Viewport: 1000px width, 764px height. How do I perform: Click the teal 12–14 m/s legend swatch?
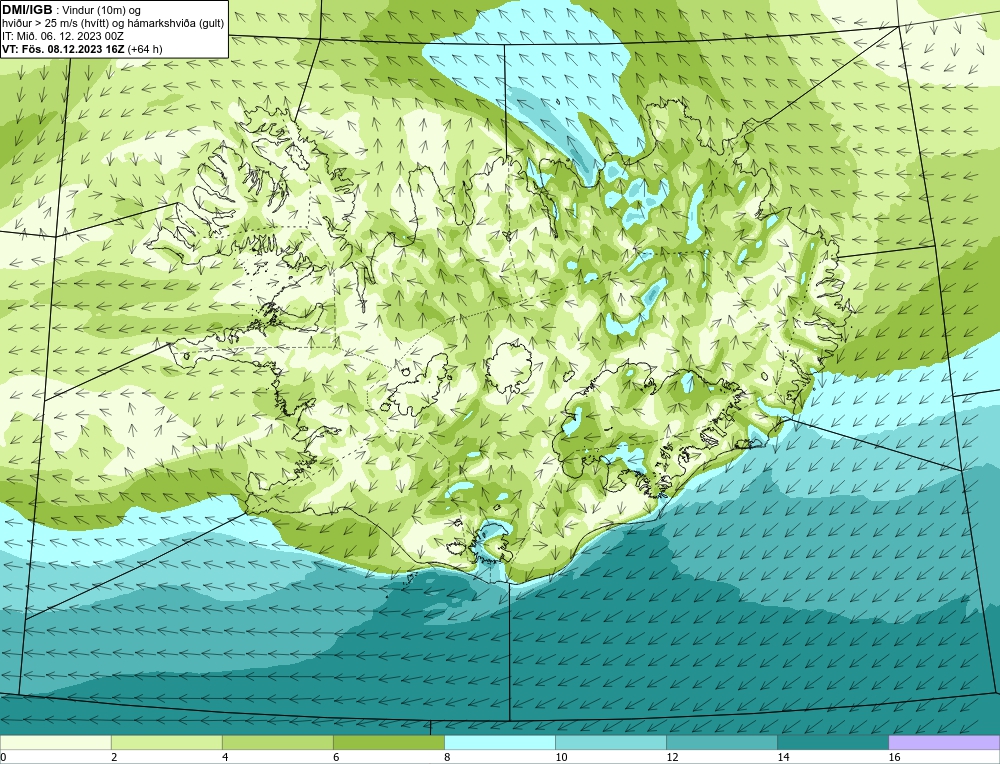point(721,742)
